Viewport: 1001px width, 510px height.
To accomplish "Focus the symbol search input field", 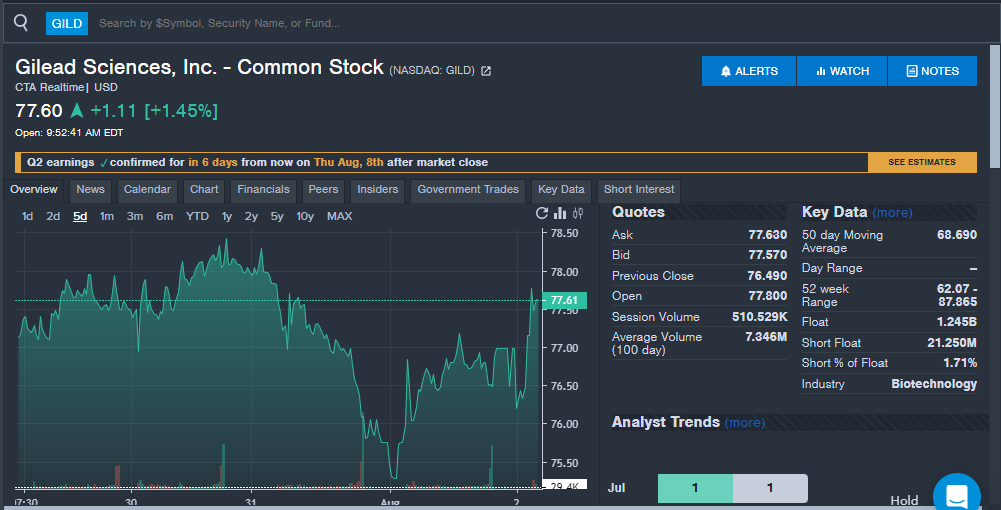I will (x=543, y=24).
